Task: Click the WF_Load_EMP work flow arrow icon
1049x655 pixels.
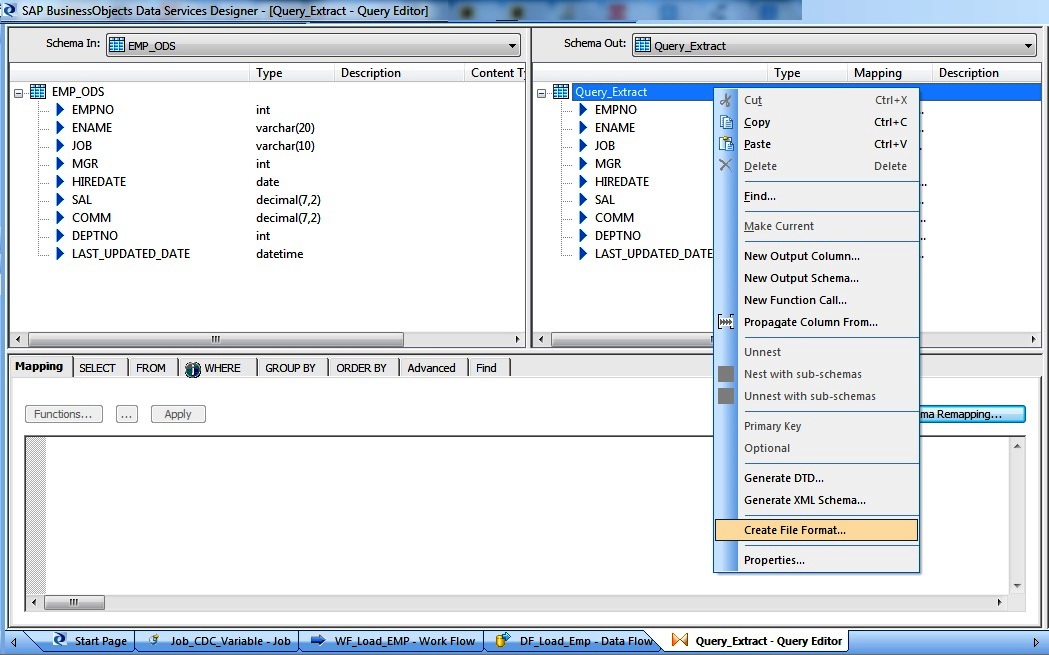Action: pos(318,640)
